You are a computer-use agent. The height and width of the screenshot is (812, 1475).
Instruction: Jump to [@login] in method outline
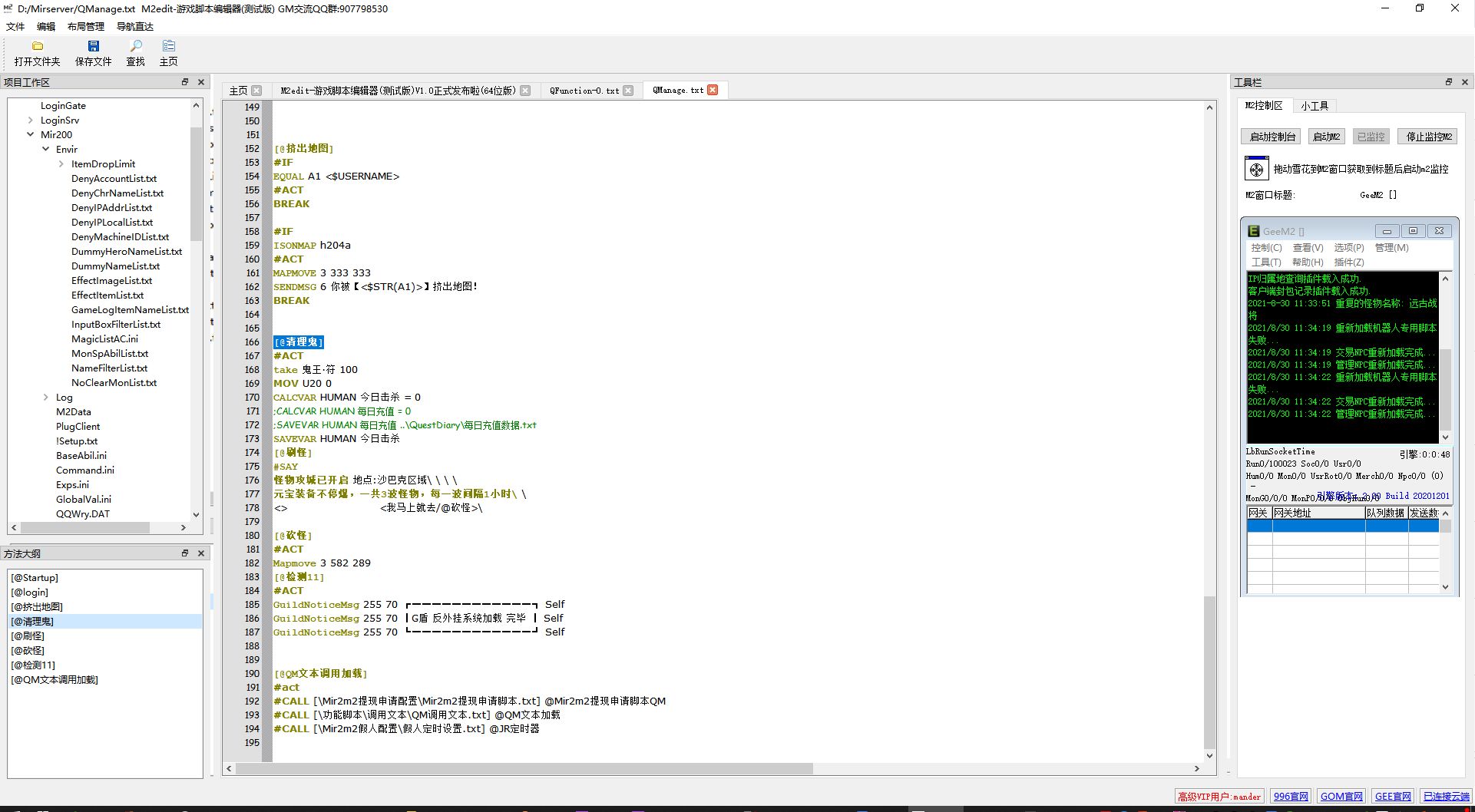click(30, 592)
